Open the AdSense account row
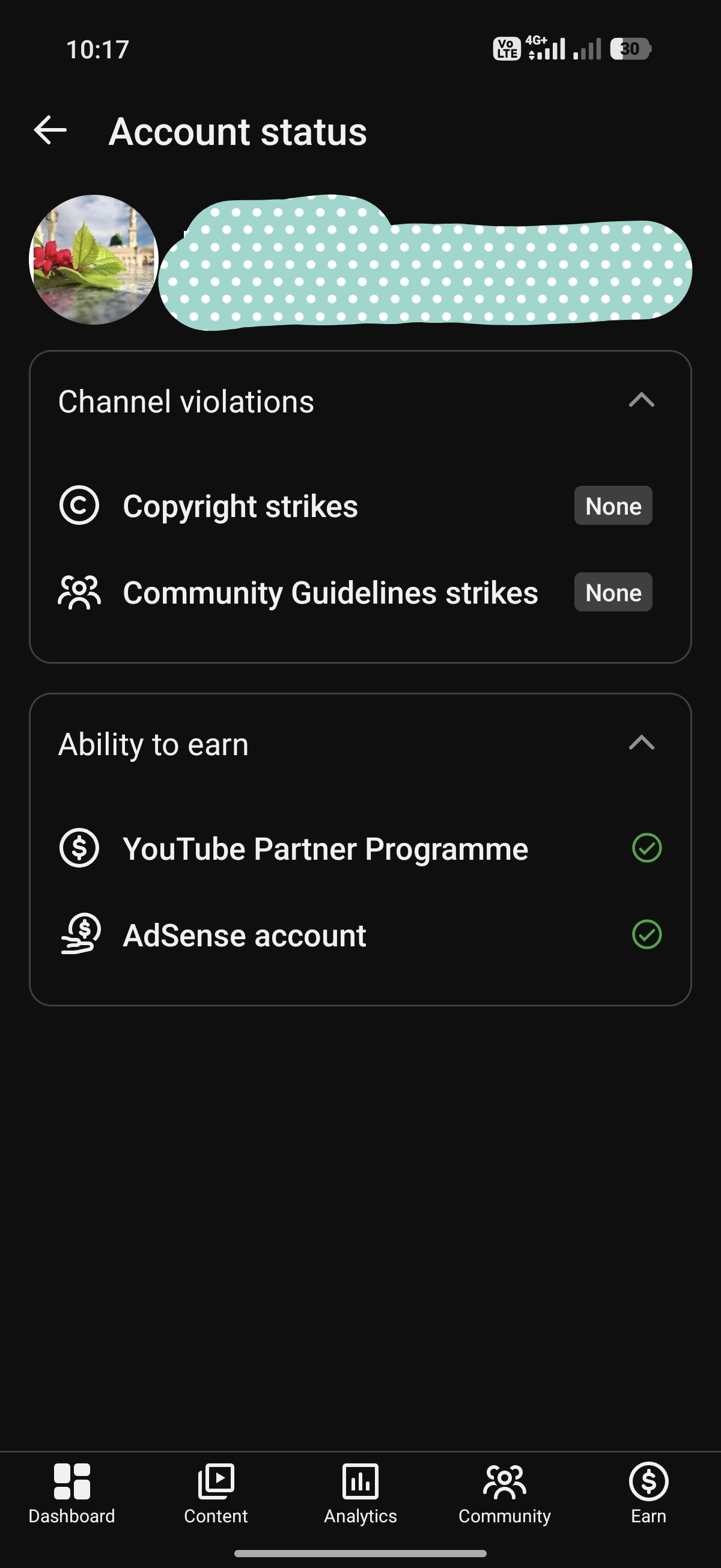Screen dimensions: 721x1568 coord(360,934)
